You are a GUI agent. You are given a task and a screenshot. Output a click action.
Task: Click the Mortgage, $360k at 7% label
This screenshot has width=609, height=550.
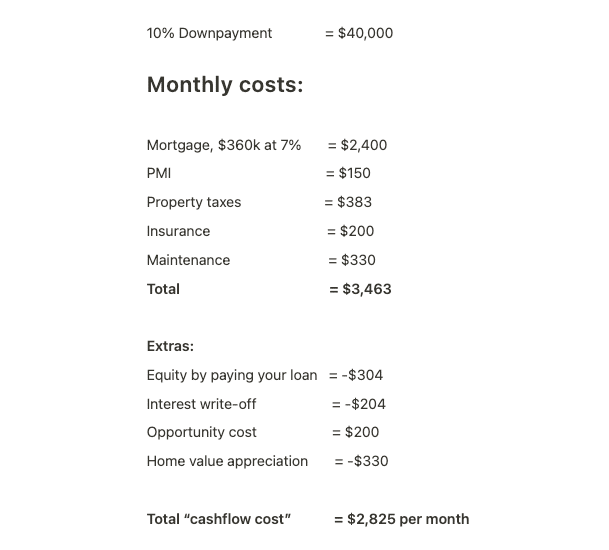tap(224, 145)
